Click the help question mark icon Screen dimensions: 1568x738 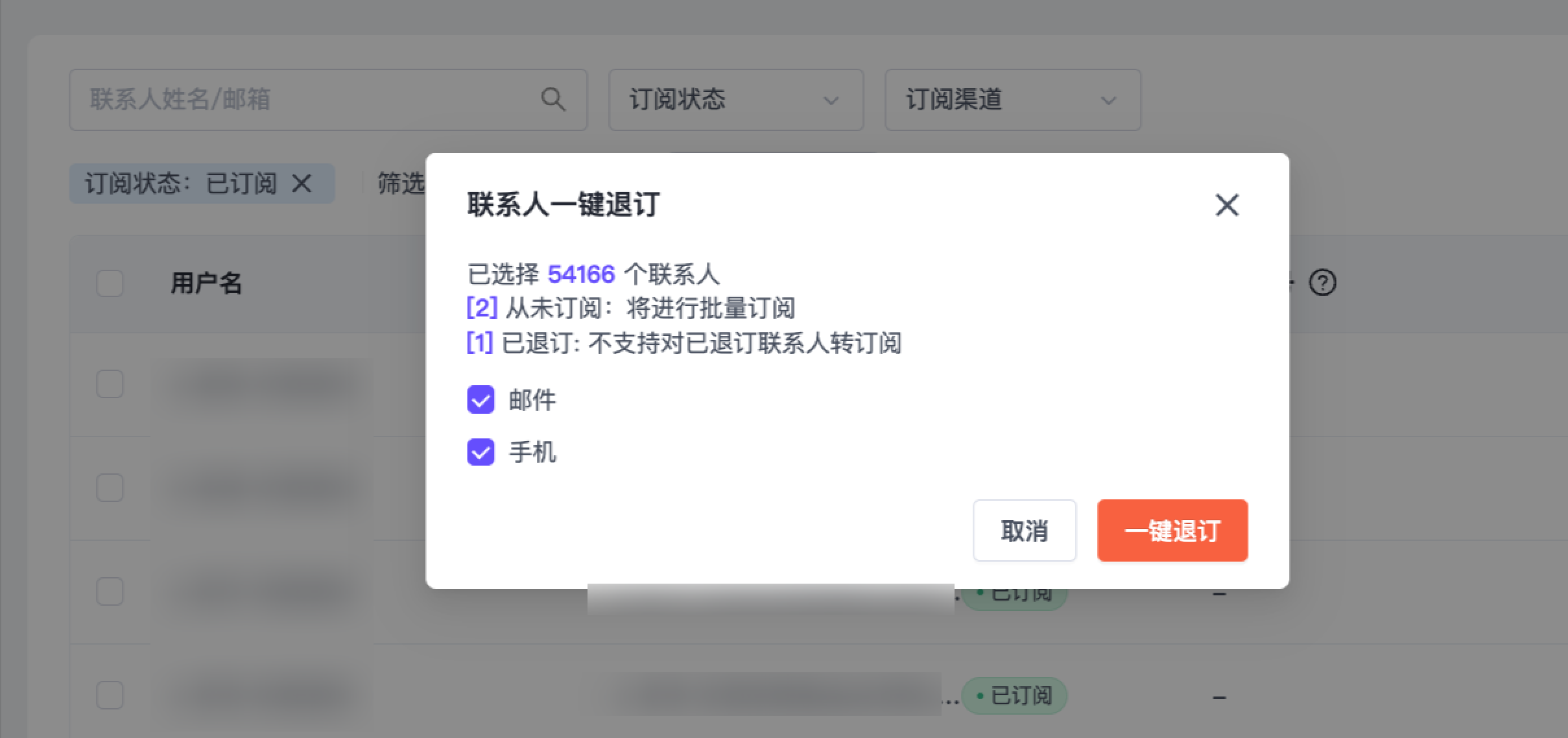(x=1322, y=283)
